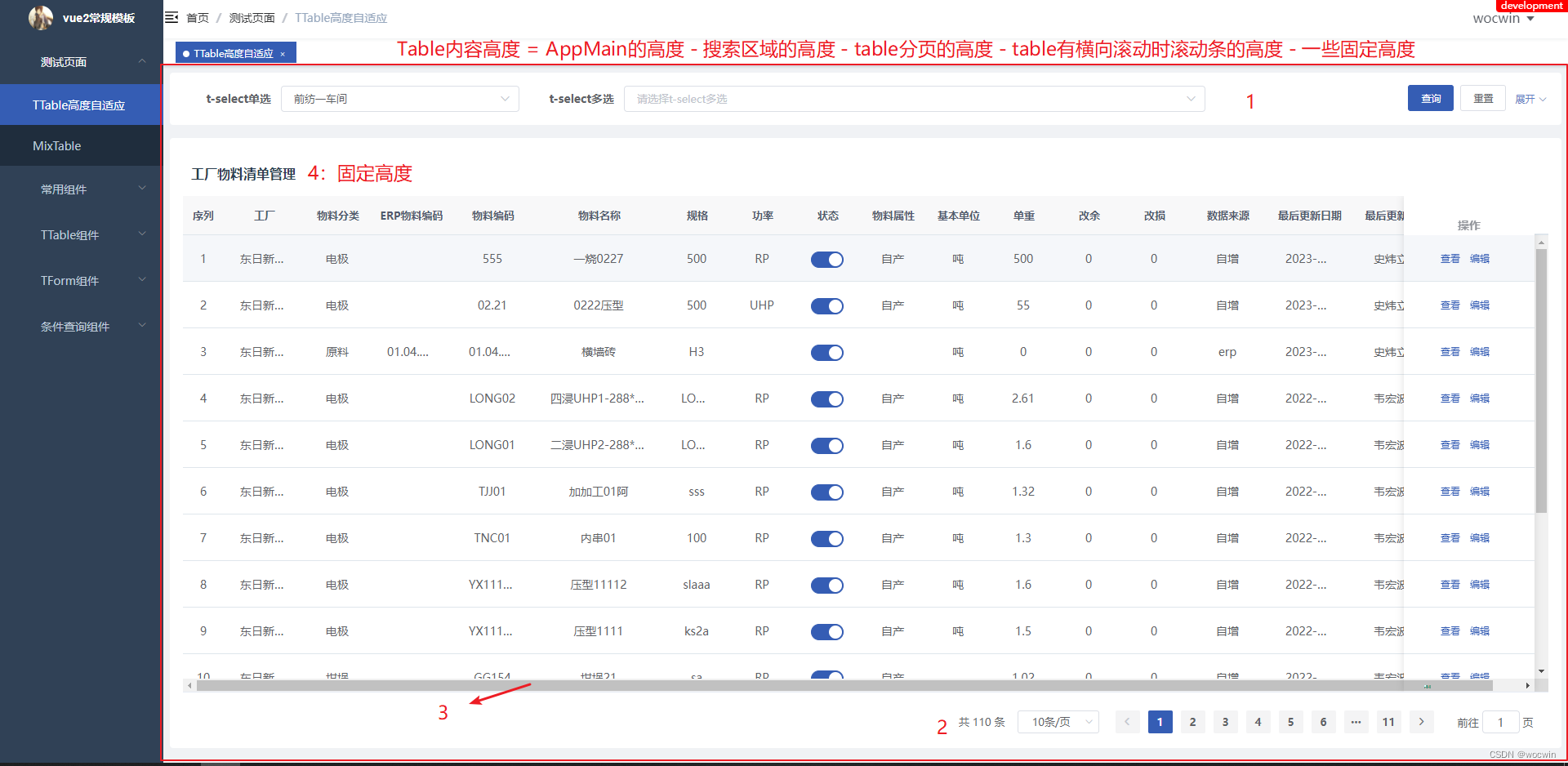This screenshot has height=766, width=1568.
Task: Click cell 四浸UHP1-288*...
Action: click(x=598, y=399)
